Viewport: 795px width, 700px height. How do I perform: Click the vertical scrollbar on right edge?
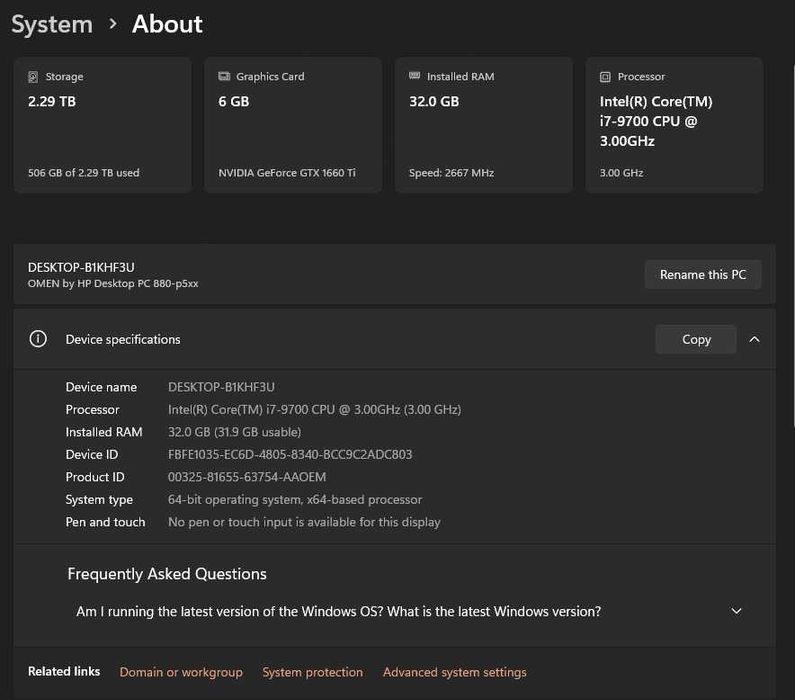pos(792,246)
